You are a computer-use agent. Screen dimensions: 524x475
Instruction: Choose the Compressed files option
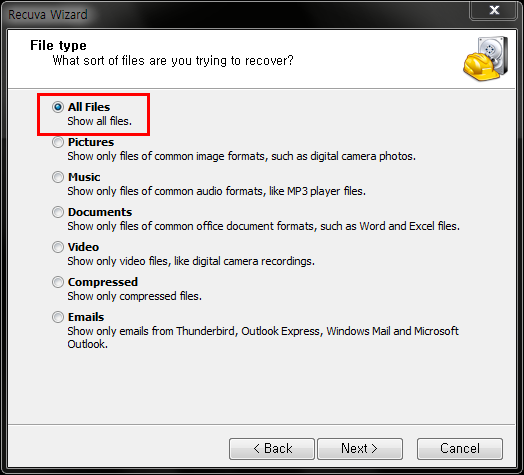(58, 282)
